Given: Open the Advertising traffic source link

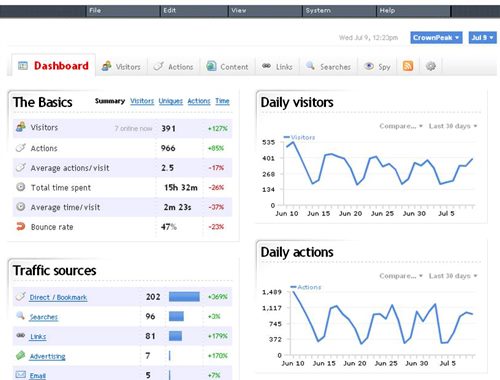Looking at the screenshot, I should tap(47, 356).
